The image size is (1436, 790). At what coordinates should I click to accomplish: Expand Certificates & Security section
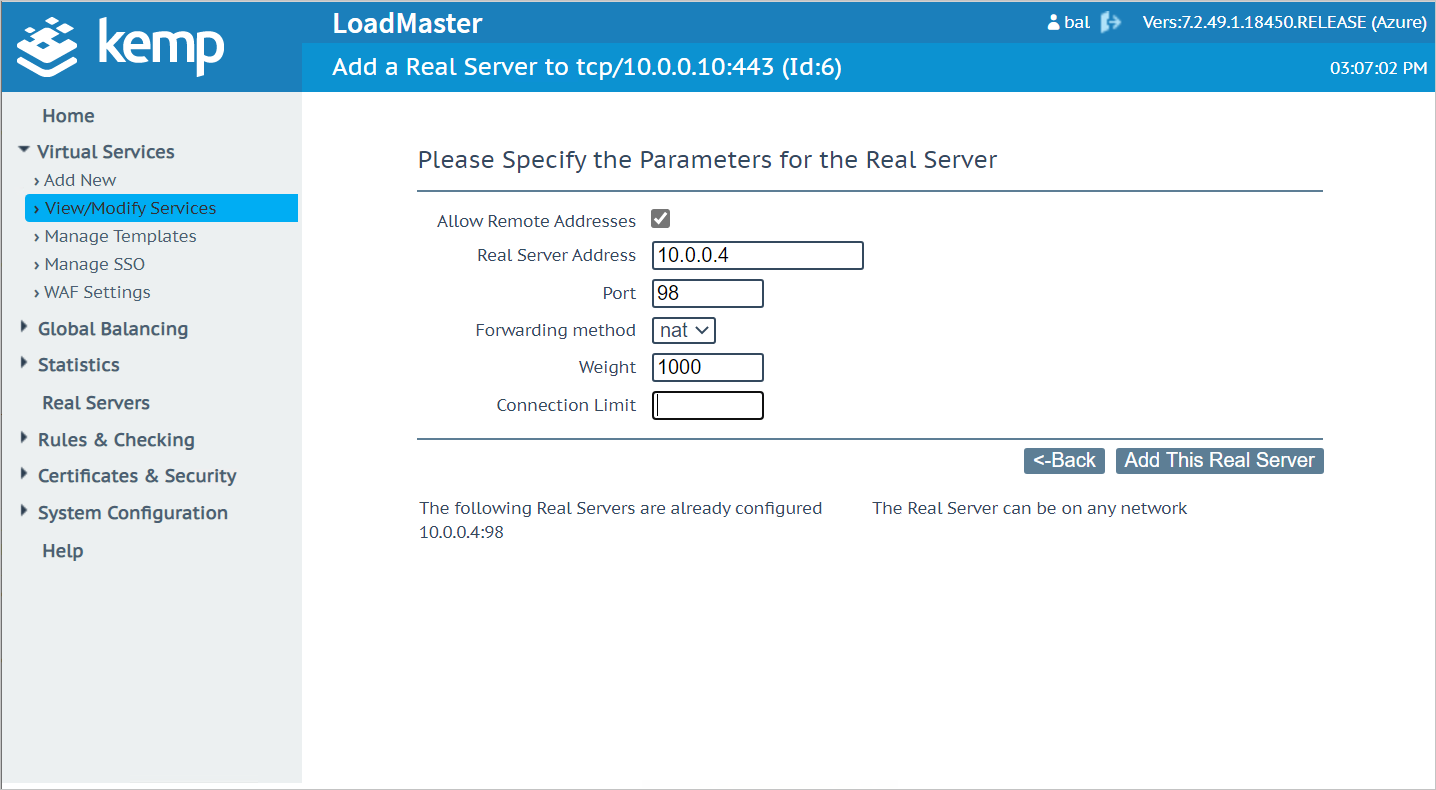[x=137, y=476]
